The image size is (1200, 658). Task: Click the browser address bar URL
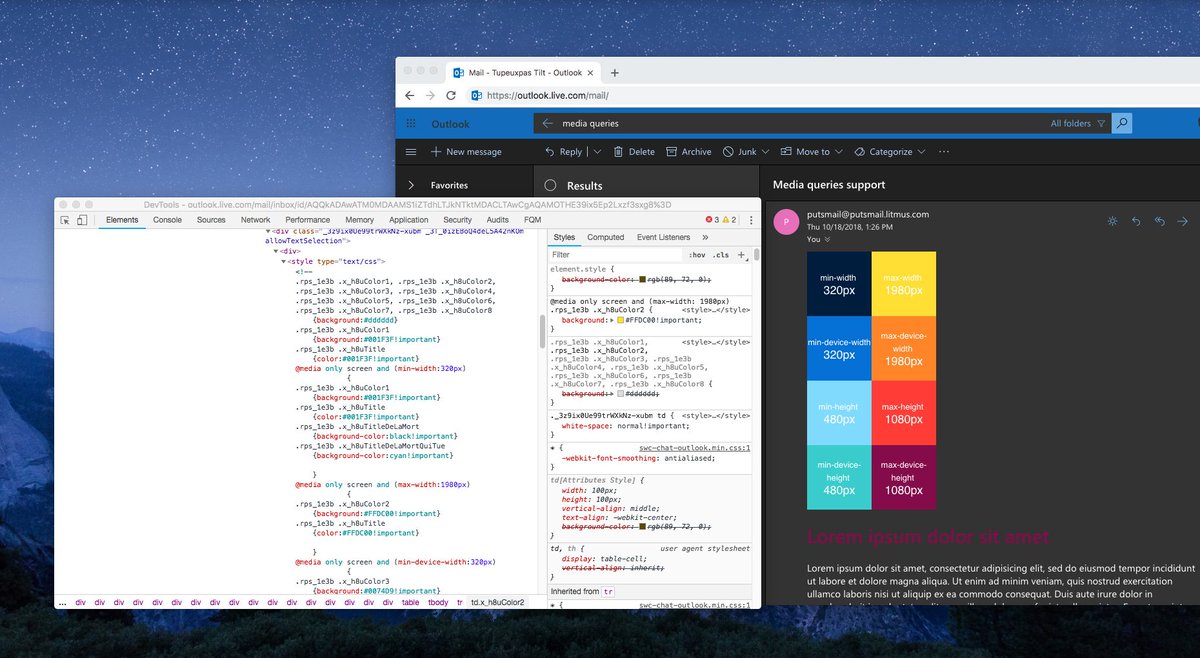tap(548, 96)
